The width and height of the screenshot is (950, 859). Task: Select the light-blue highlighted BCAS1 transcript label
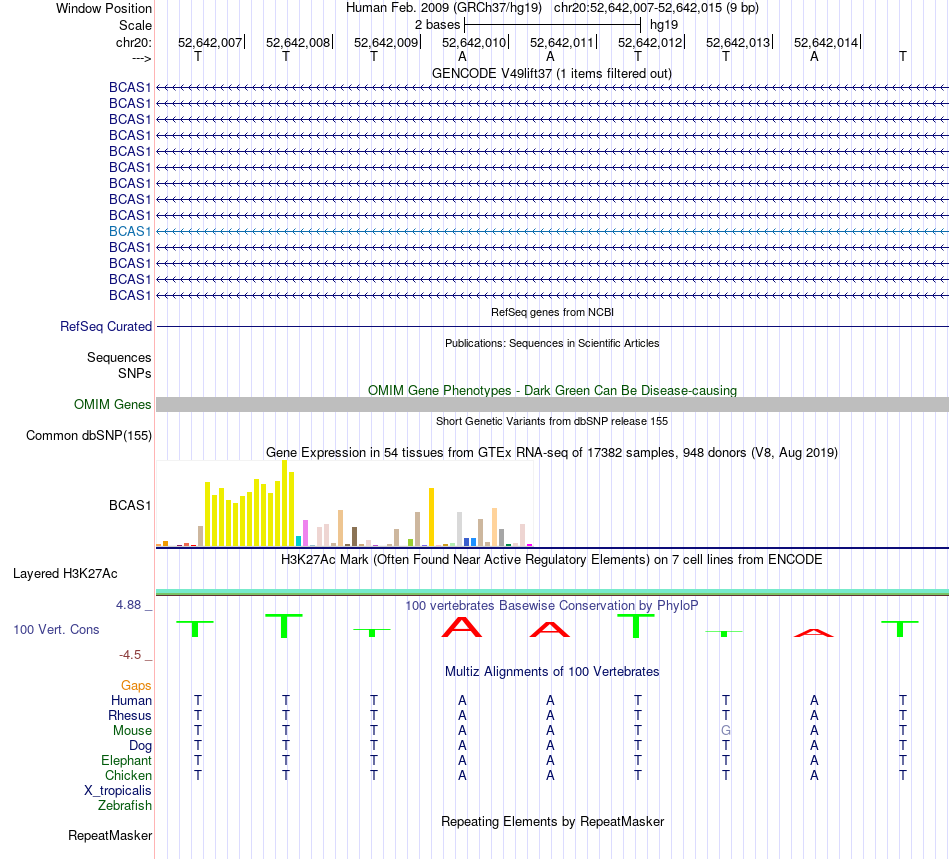point(130,231)
